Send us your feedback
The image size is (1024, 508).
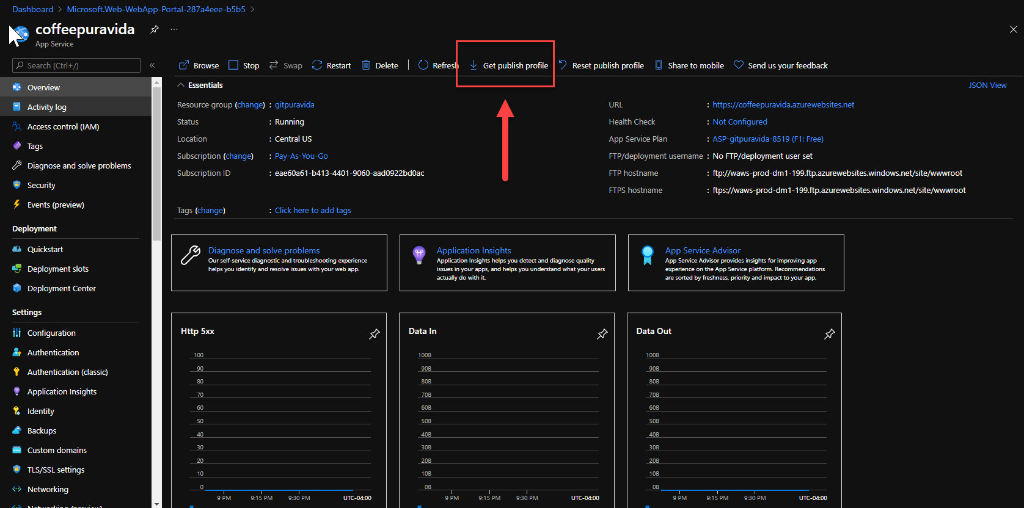pyautogui.click(x=780, y=65)
